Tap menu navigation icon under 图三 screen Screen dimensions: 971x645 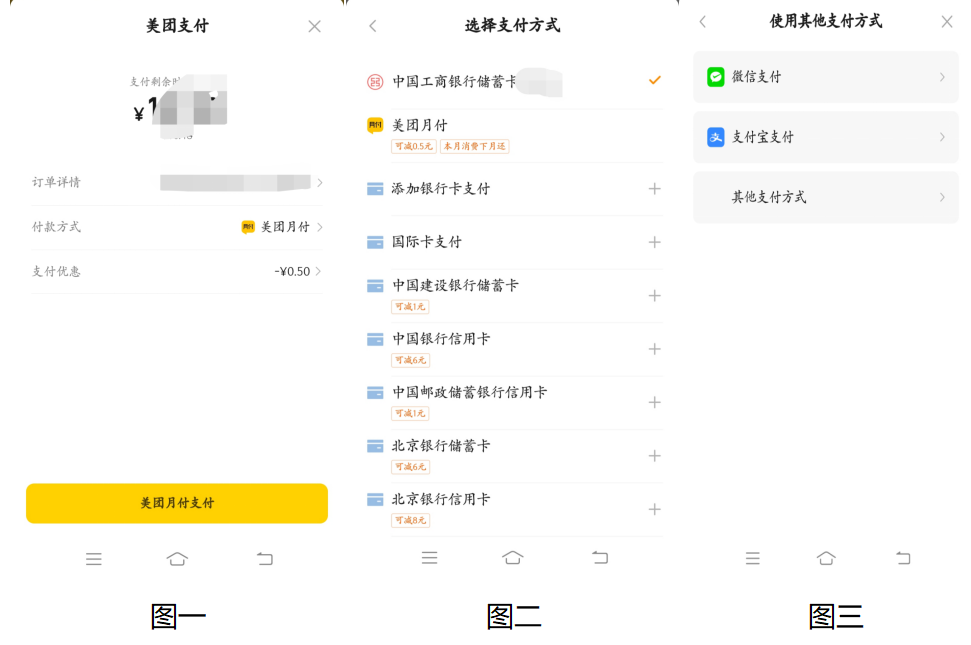[x=752, y=558]
